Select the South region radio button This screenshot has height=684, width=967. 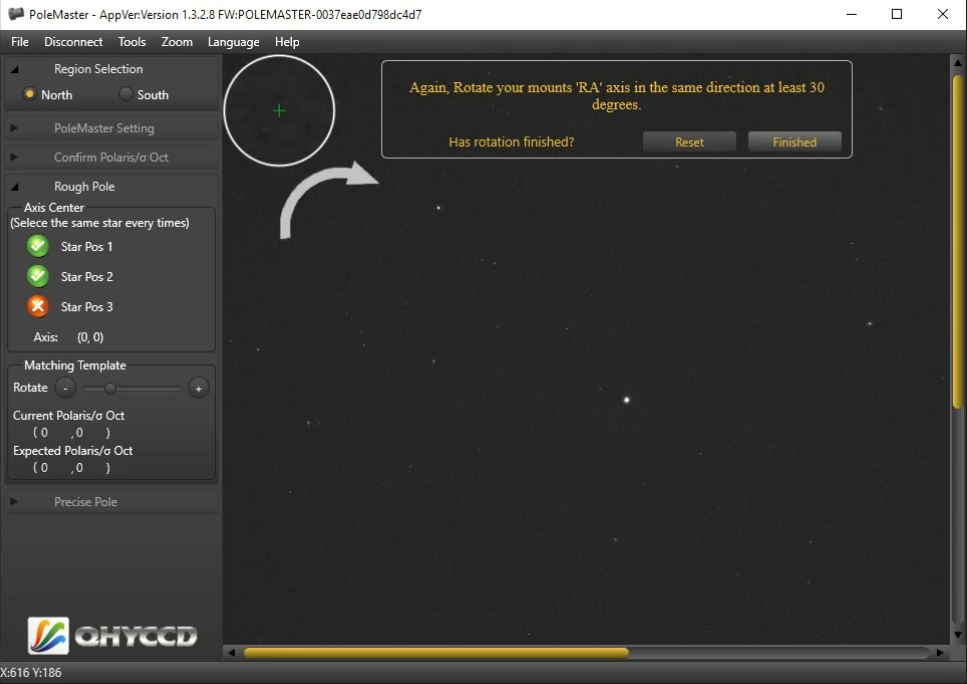coord(126,94)
